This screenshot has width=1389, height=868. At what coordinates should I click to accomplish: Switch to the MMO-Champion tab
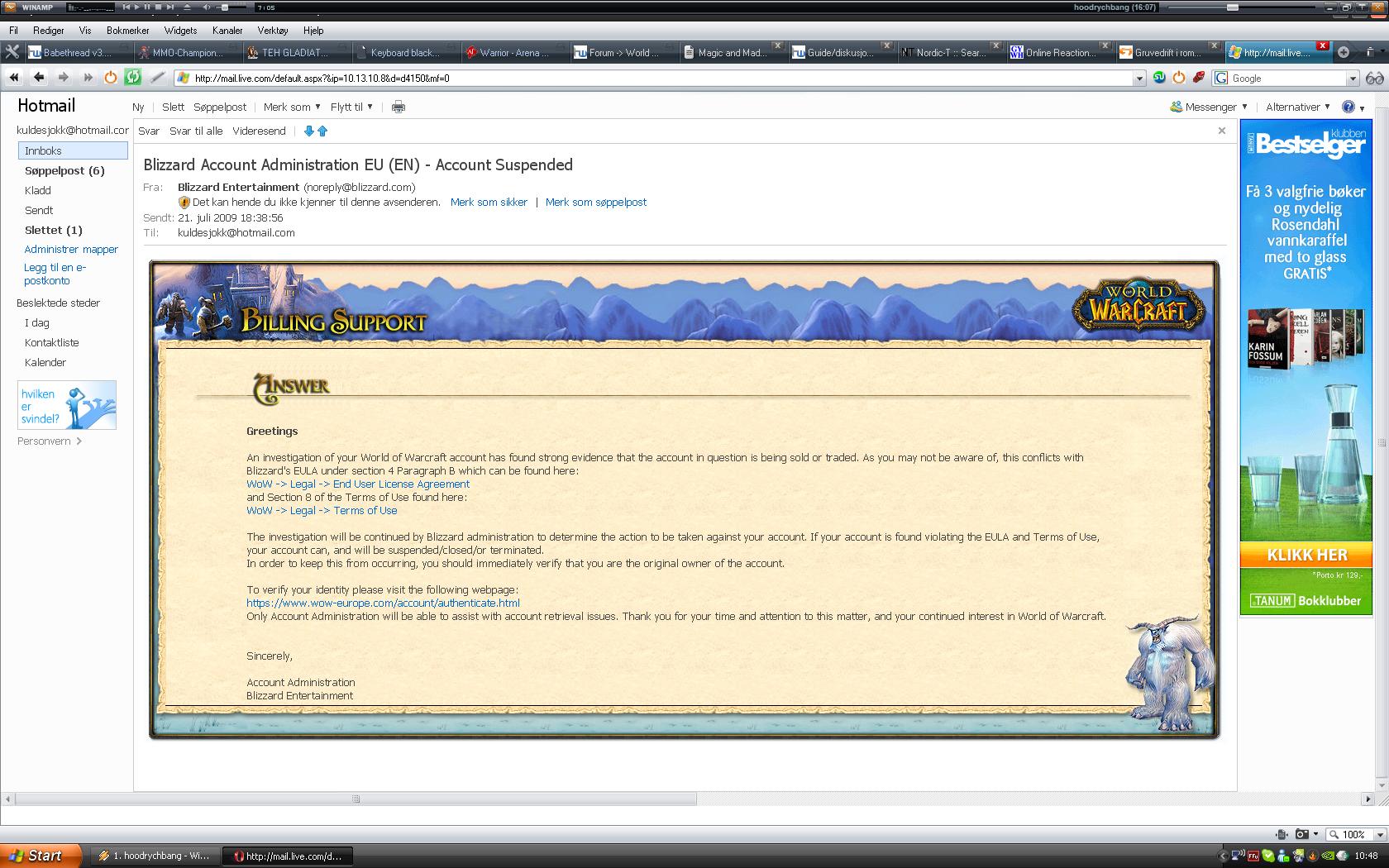pos(187,52)
